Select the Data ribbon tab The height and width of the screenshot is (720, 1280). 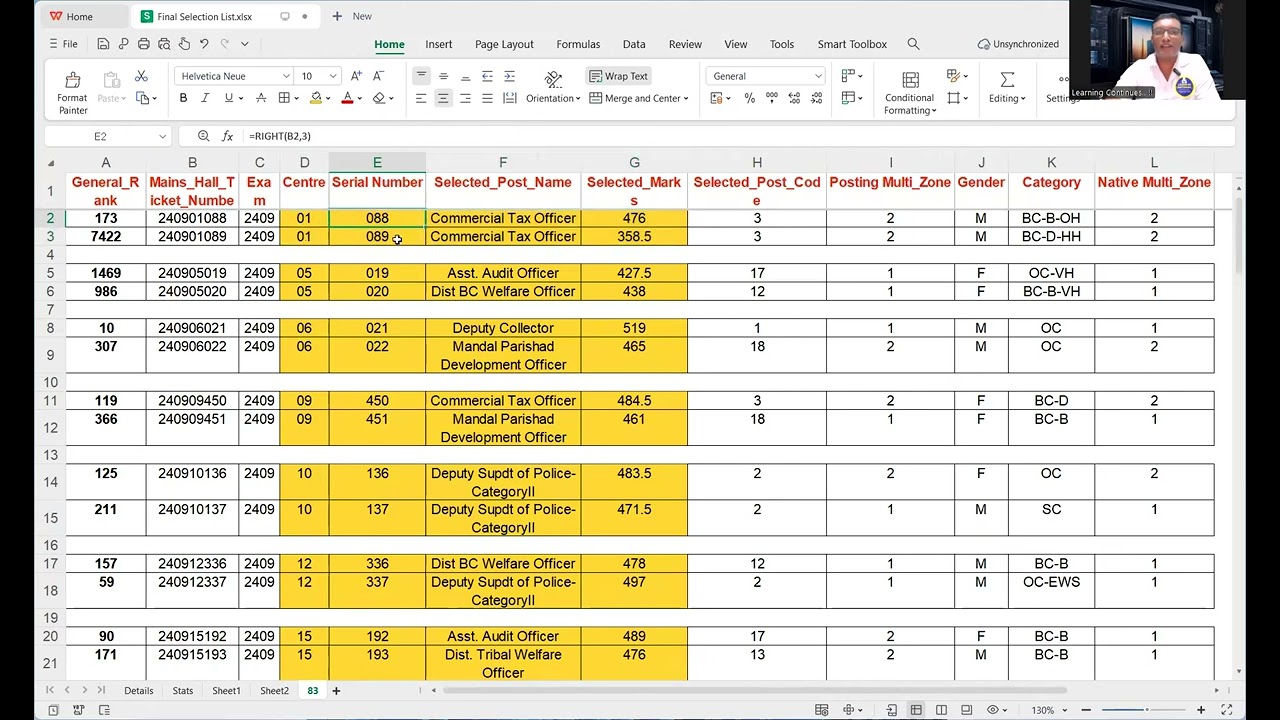pos(634,44)
